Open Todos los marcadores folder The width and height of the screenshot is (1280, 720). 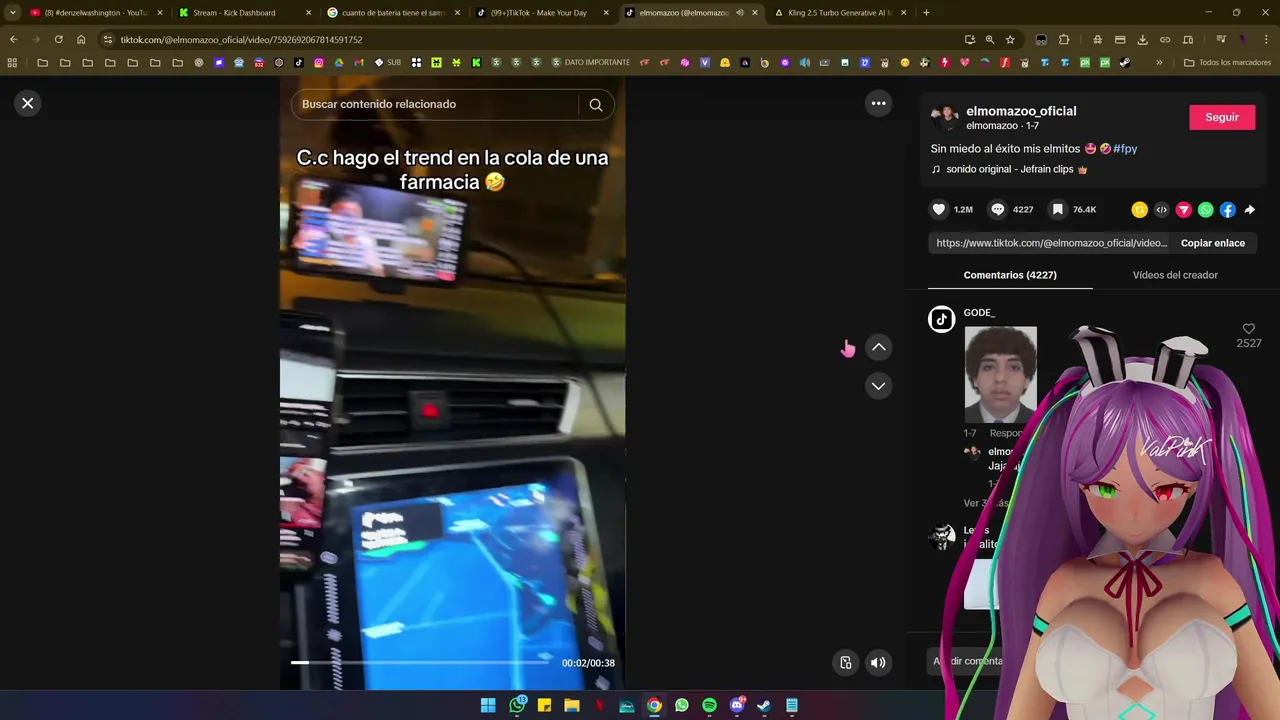[1227, 62]
